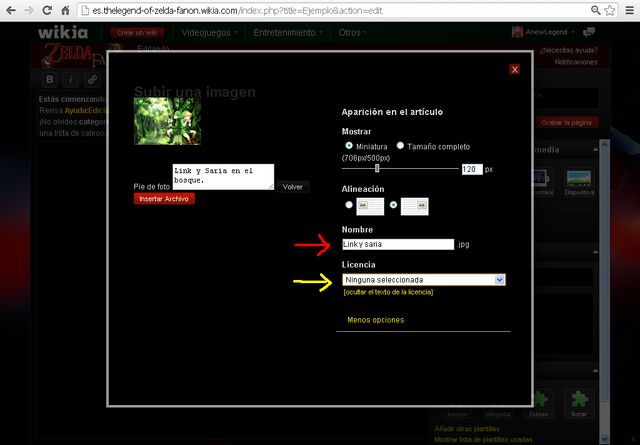The image size is (640, 445).
Task: Open the Chrome menu hamburger icon
Action: [630, 10]
